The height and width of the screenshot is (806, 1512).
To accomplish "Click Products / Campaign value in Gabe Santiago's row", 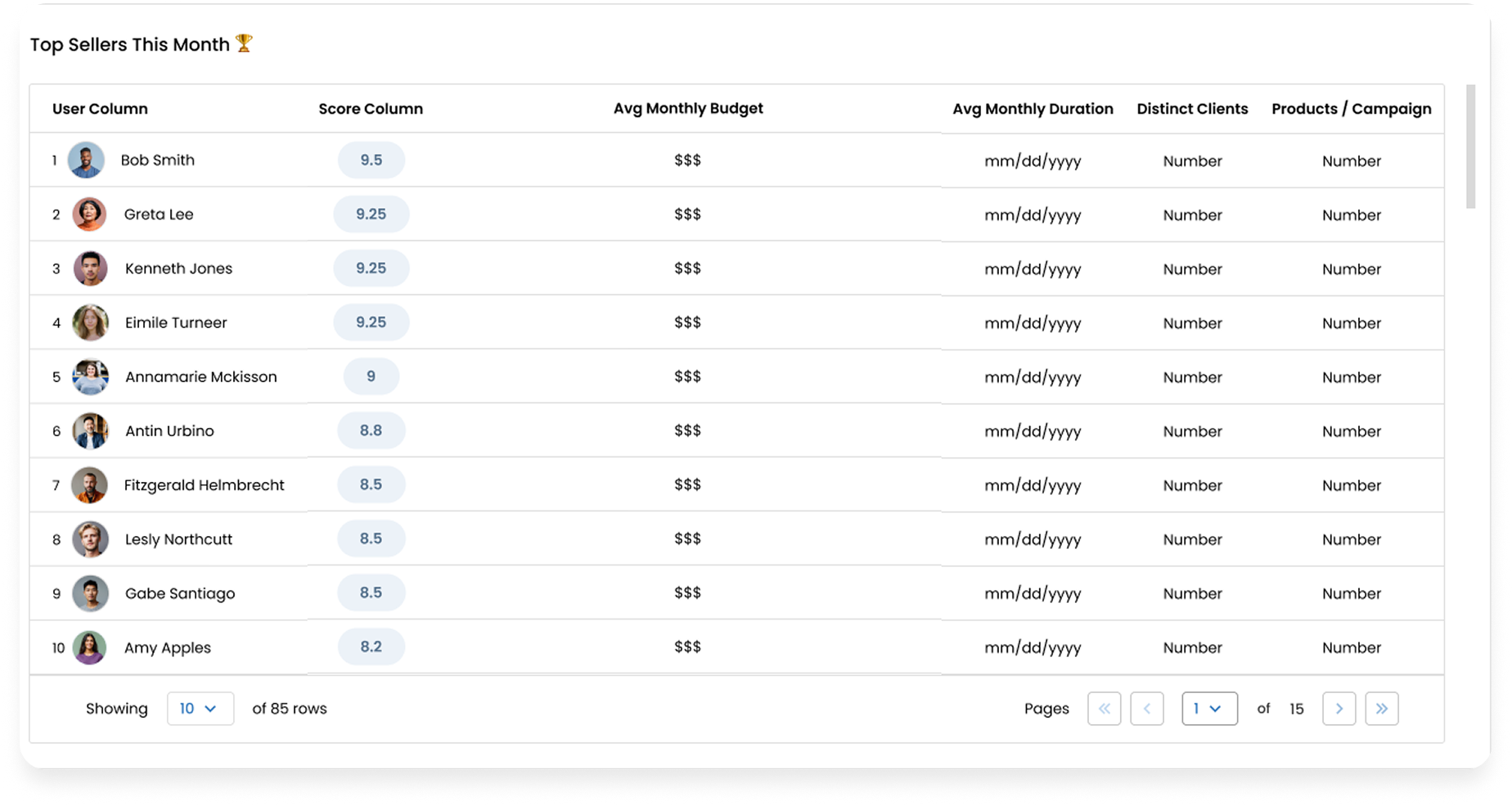I will point(1351,593).
